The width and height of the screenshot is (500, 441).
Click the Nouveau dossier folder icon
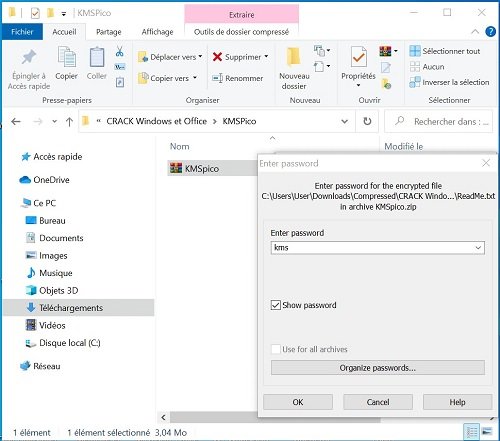pyautogui.click(x=294, y=57)
